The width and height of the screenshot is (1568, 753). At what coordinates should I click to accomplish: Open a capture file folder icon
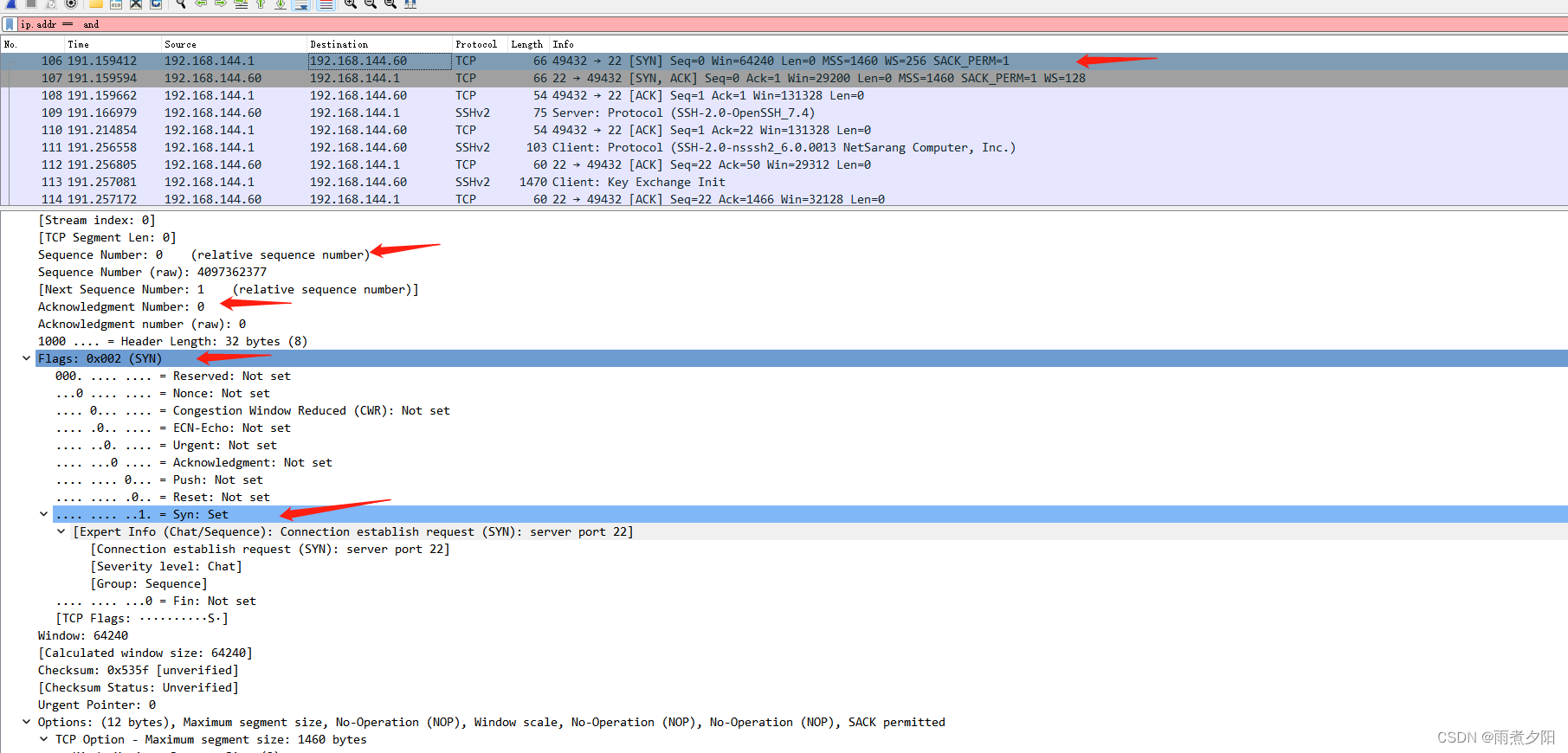click(96, 3)
